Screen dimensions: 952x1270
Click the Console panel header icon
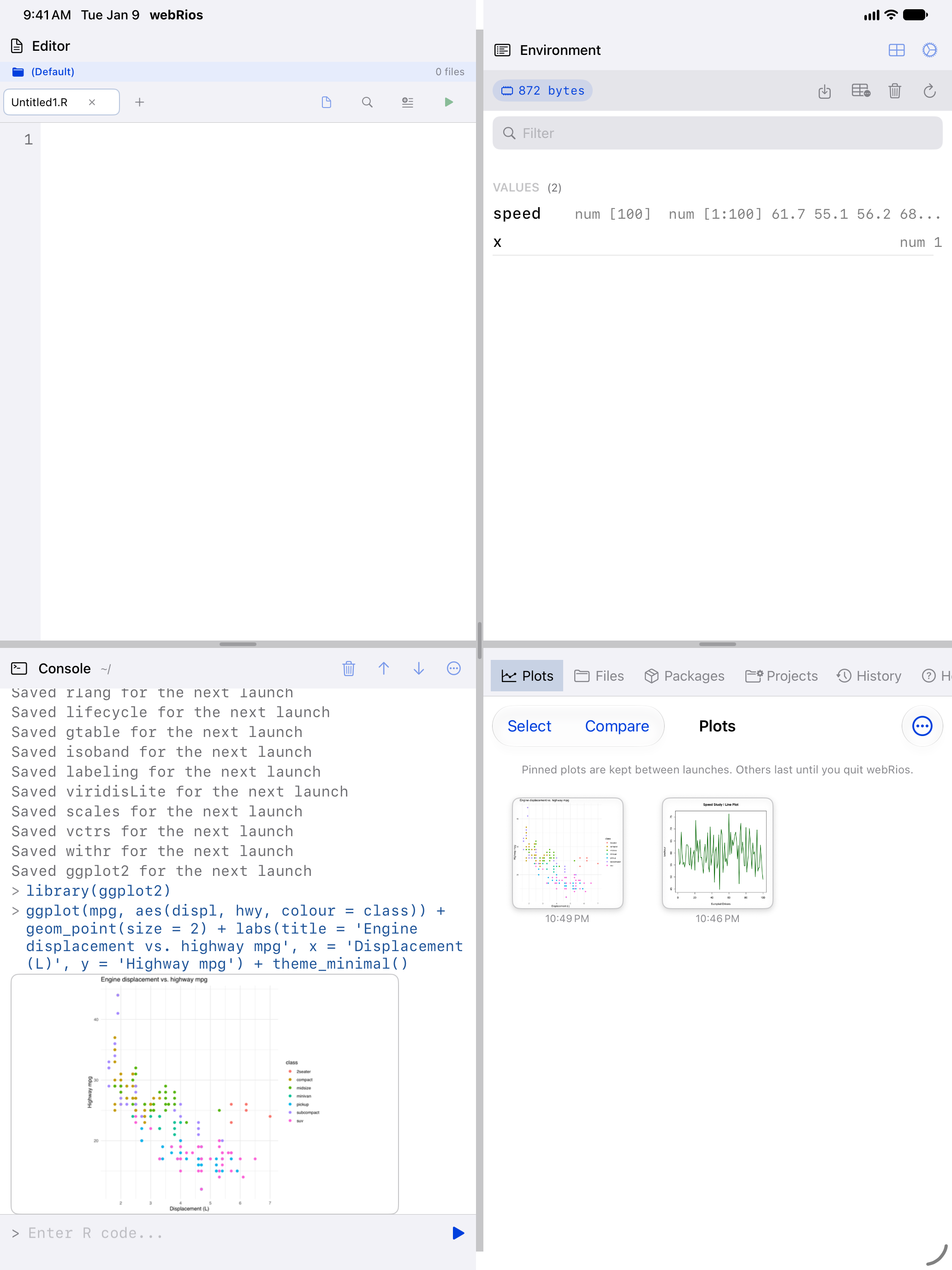19,668
